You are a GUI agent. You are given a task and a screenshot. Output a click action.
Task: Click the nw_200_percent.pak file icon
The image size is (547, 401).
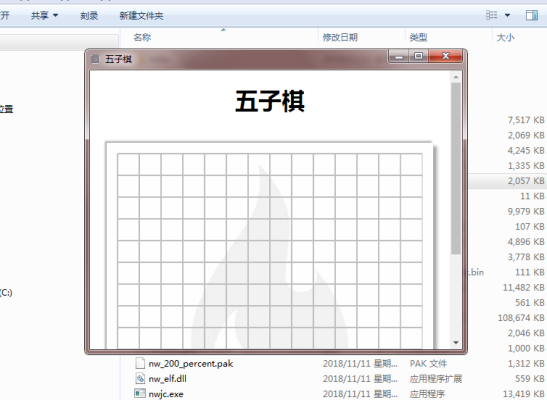[140, 363]
